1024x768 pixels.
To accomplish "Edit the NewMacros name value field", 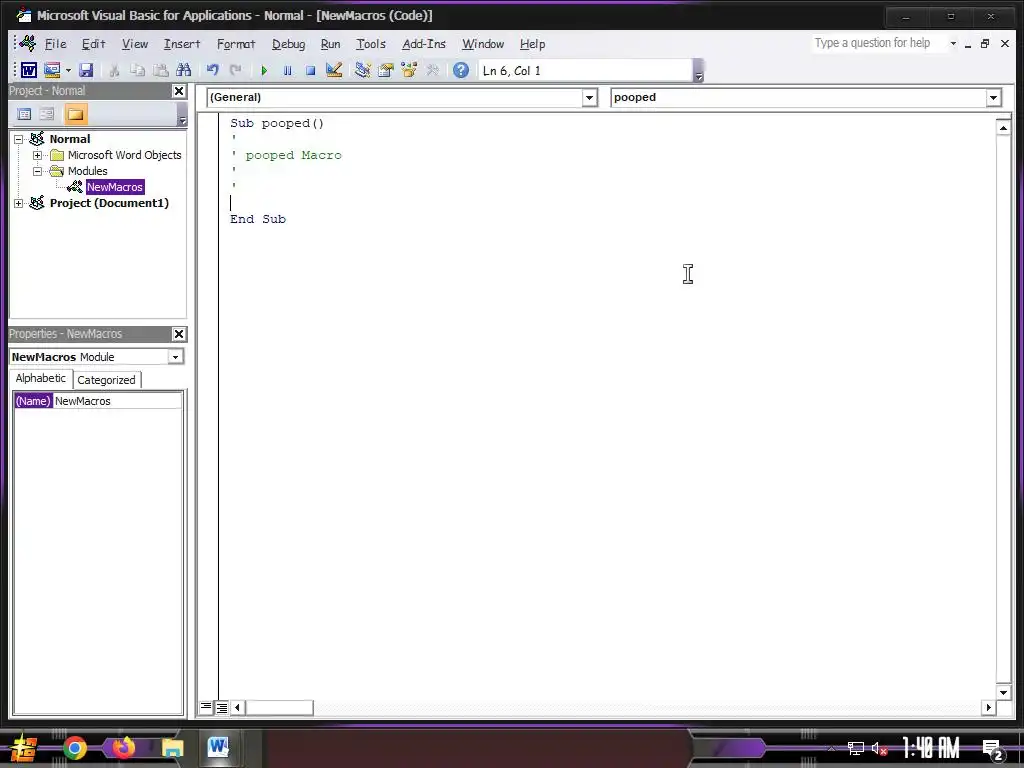I will [x=118, y=401].
